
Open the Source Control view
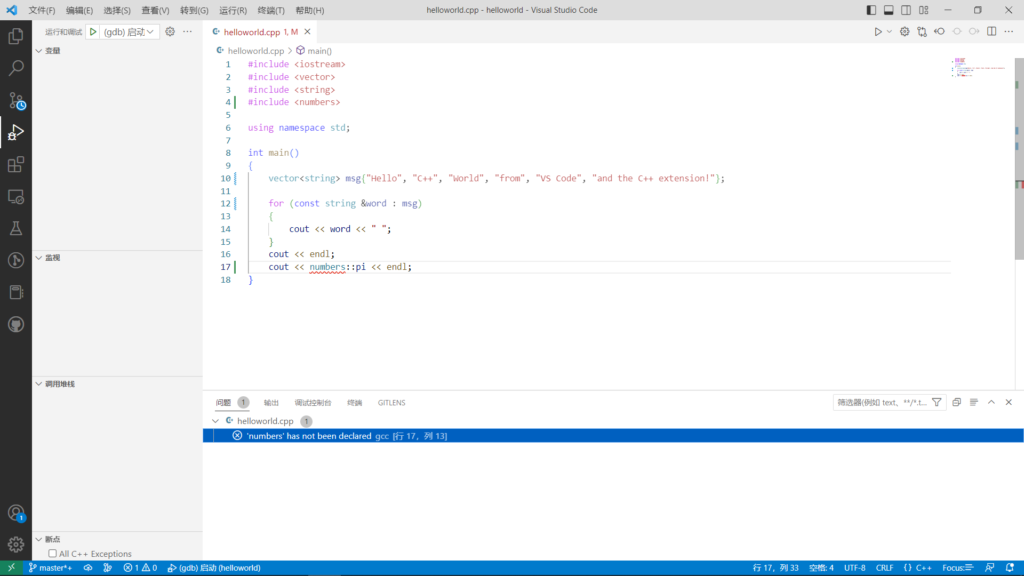click(x=16, y=101)
